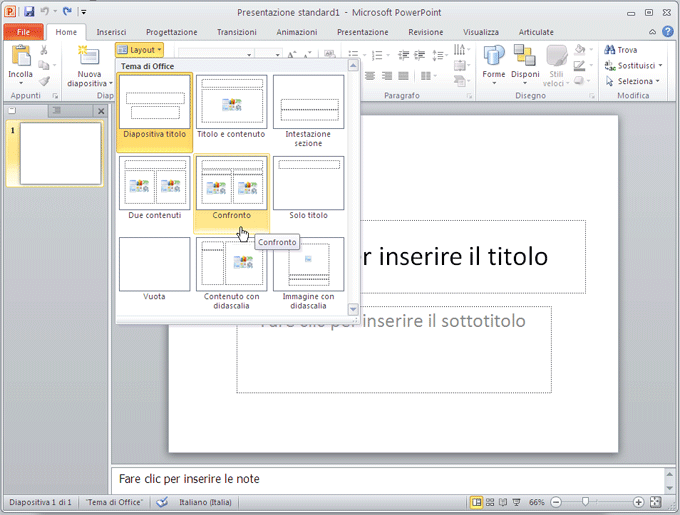Pick the Due contenuti layout
The width and height of the screenshot is (680, 515).
coord(154,188)
